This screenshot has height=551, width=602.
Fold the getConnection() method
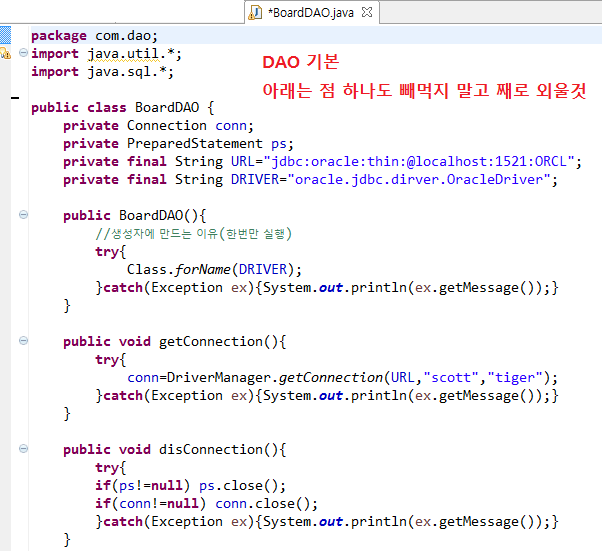23,342
